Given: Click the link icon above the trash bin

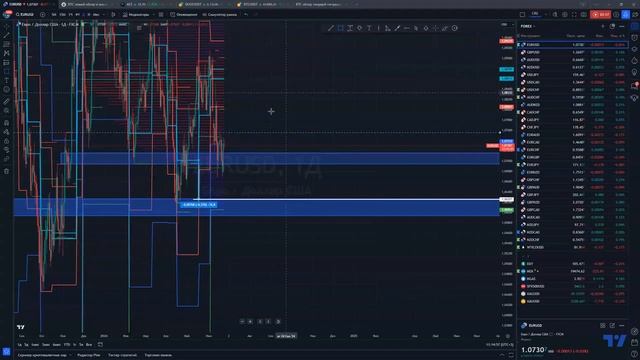Looking at the screenshot, I should (x=7, y=159).
